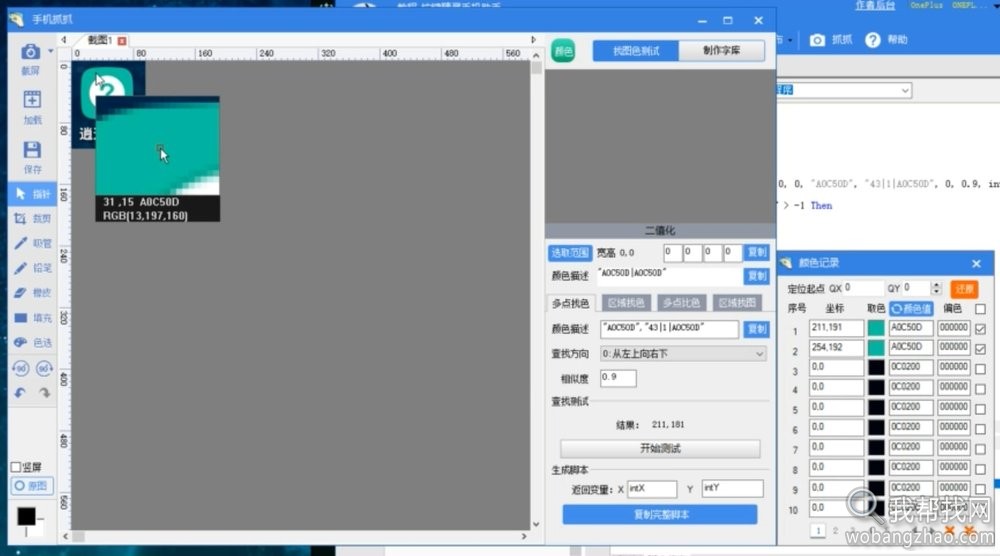
Task: Click the black foreground color swatch
Action: (x=26, y=516)
